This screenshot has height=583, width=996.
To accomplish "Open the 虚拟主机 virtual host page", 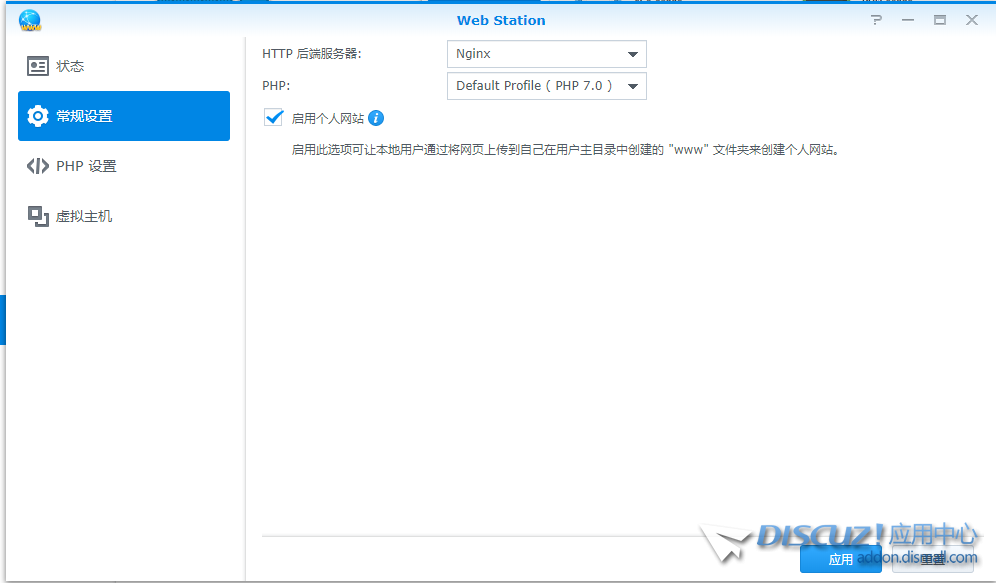I will (x=124, y=216).
